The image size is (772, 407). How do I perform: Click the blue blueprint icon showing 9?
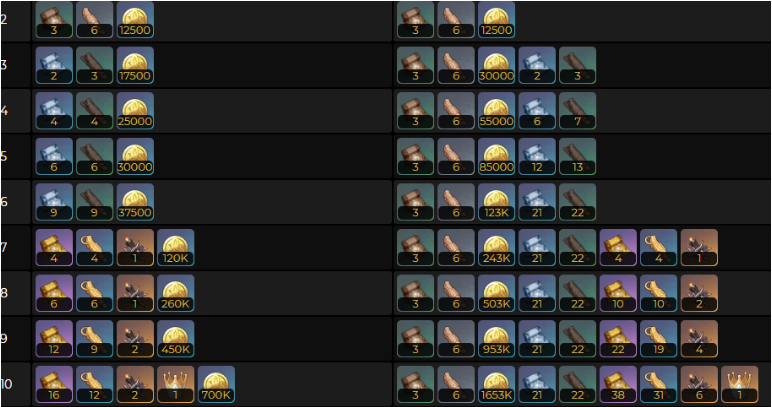(x=54, y=202)
